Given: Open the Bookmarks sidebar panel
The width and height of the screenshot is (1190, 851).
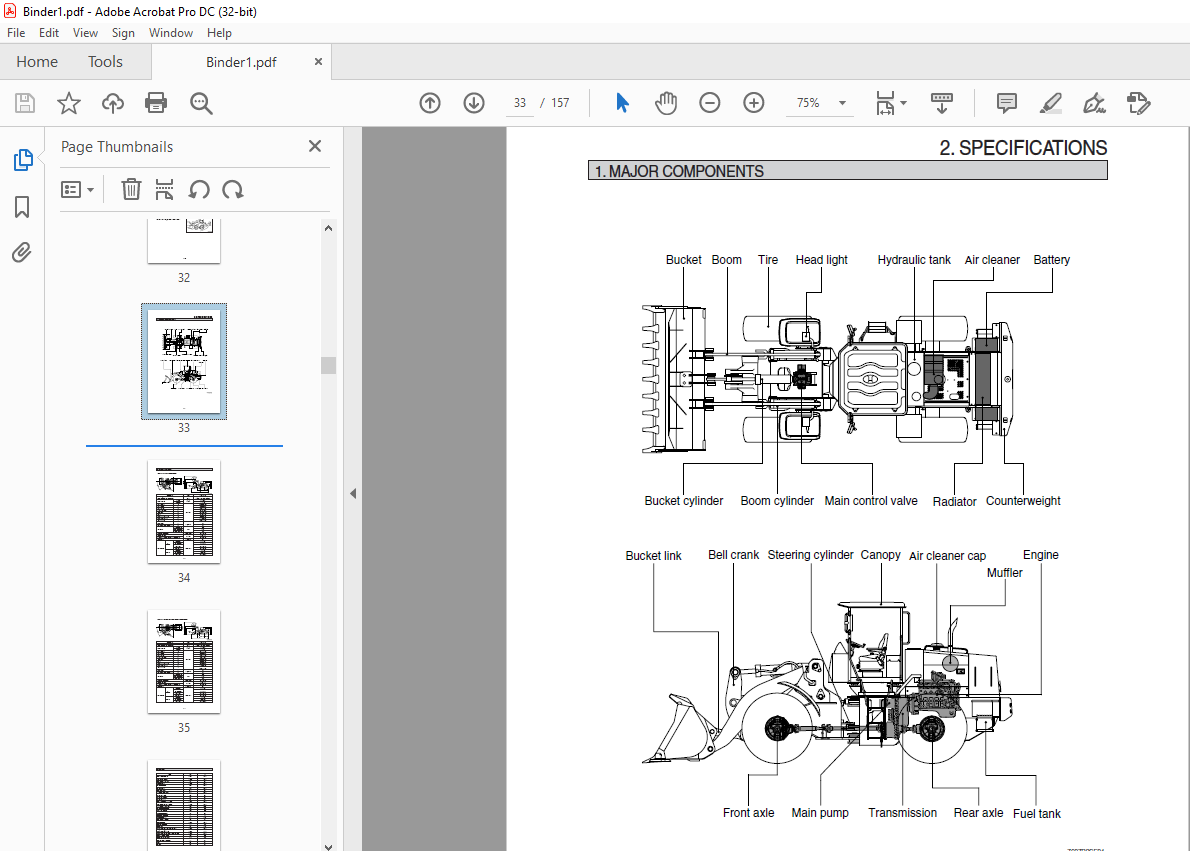Looking at the screenshot, I should click(x=22, y=206).
